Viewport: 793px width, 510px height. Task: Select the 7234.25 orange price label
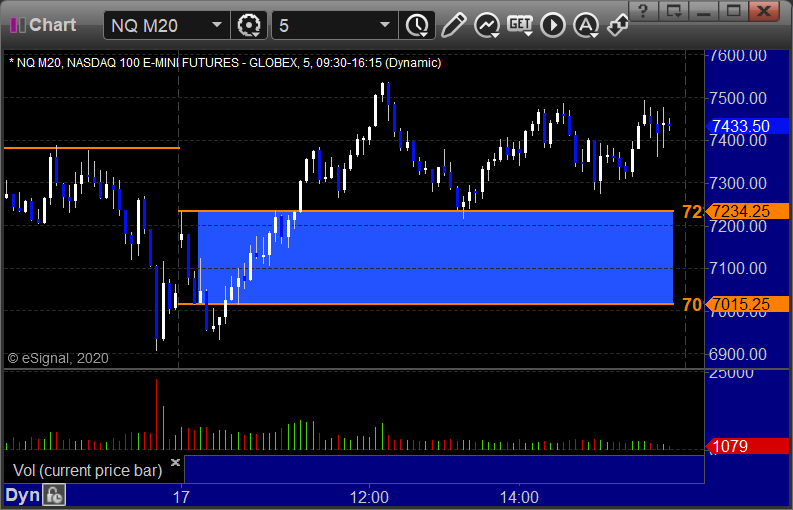(x=746, y=211)
